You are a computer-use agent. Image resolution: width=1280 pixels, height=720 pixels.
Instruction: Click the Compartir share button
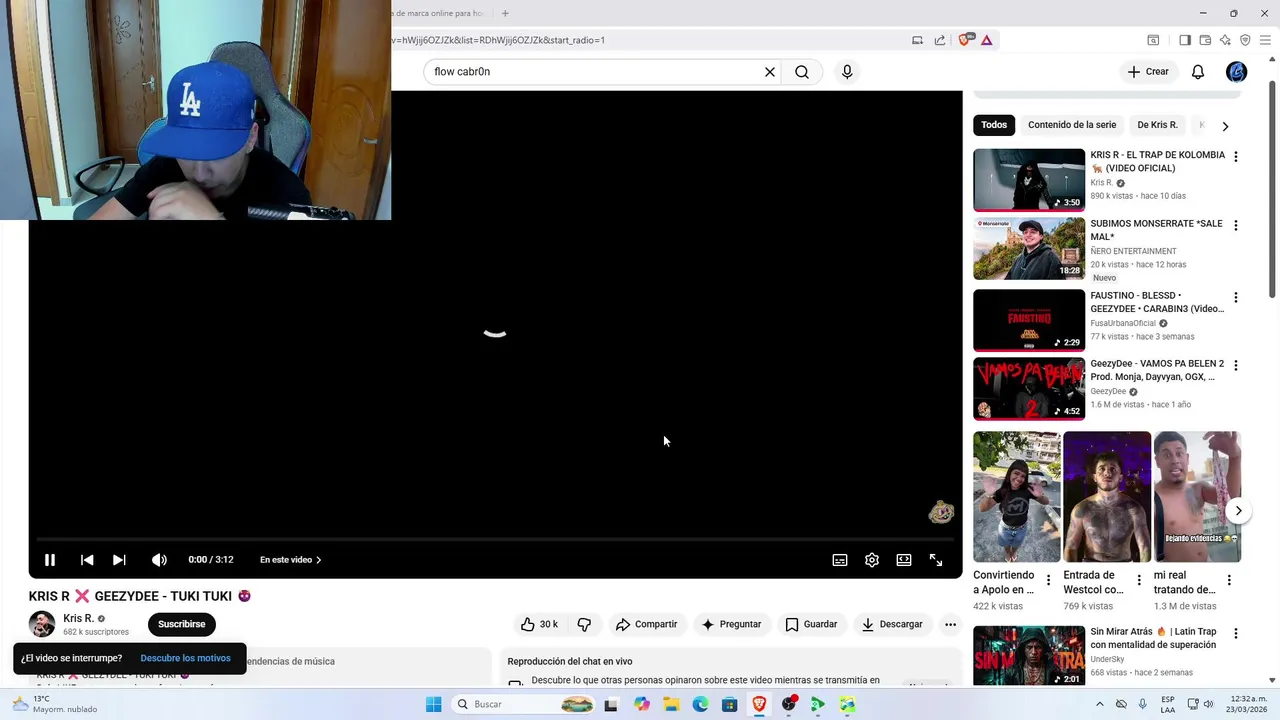(647, 624)
